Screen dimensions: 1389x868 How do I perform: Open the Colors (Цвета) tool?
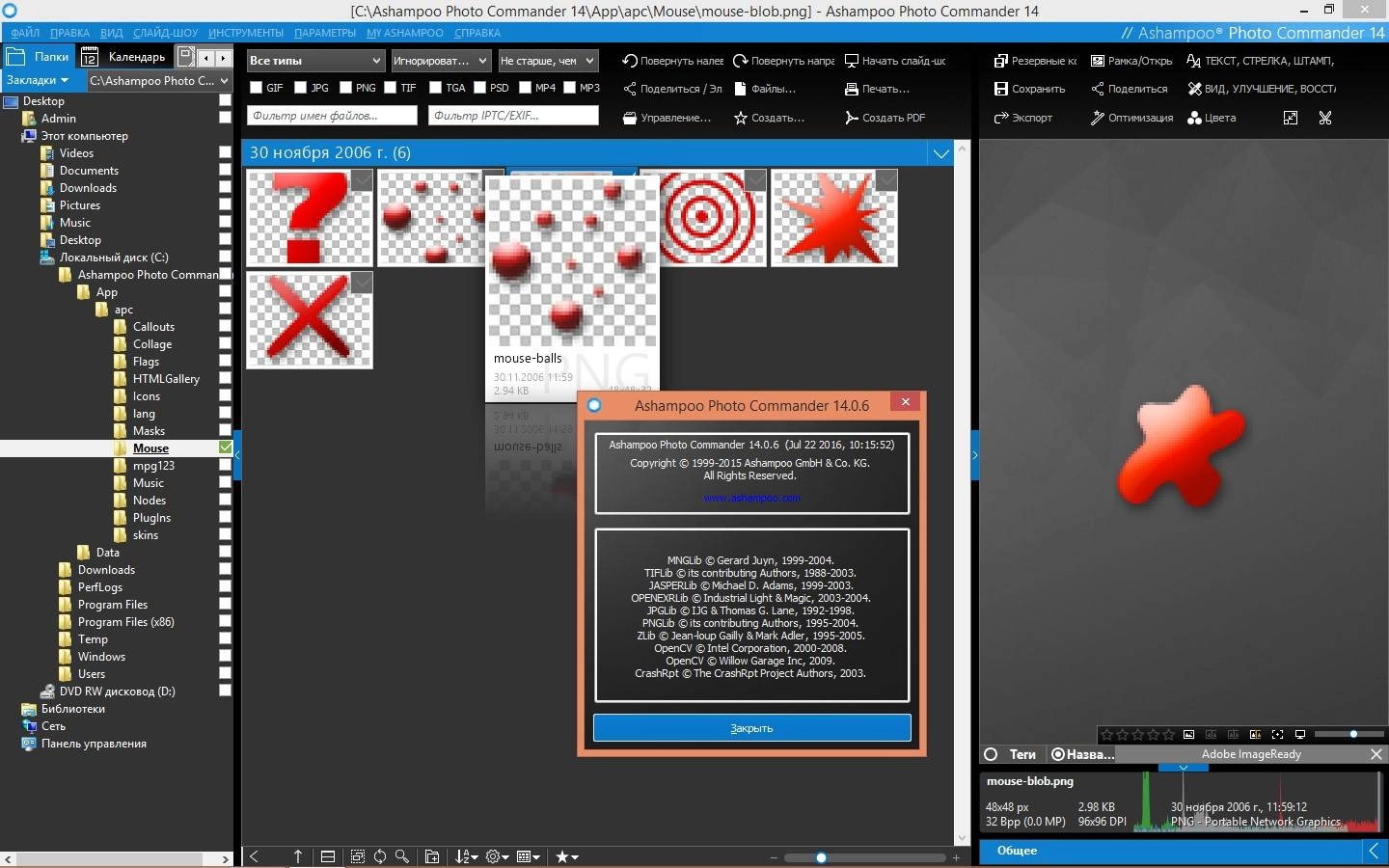point(1212,118)
